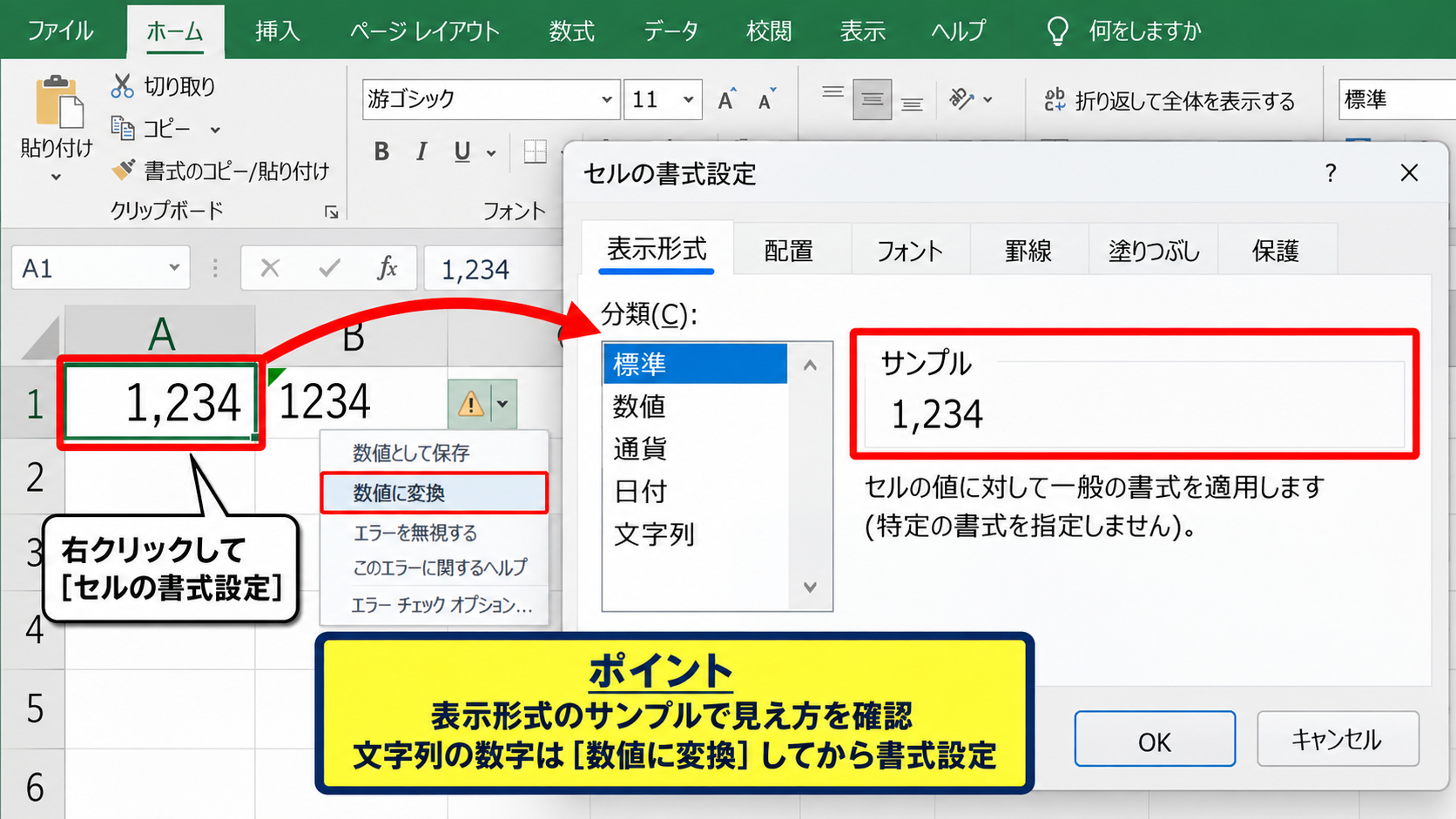The width and height of the screenshot is (1456, 819).
Task: Click the text orientation icon
Action: [x=962, y=99]
